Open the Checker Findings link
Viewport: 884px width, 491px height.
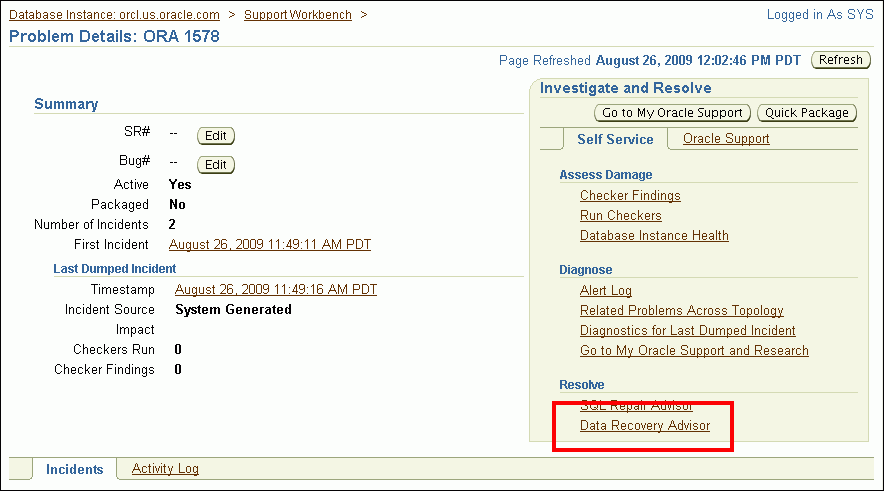630,196
